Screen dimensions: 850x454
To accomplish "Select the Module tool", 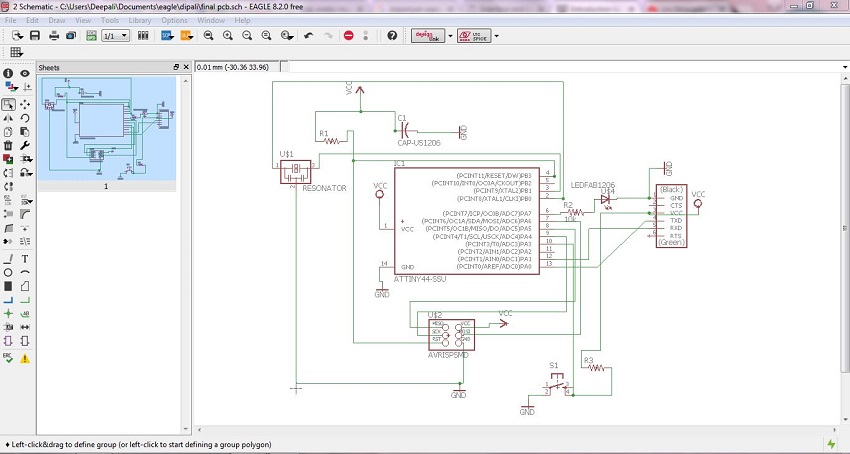I will coord(8,341).
